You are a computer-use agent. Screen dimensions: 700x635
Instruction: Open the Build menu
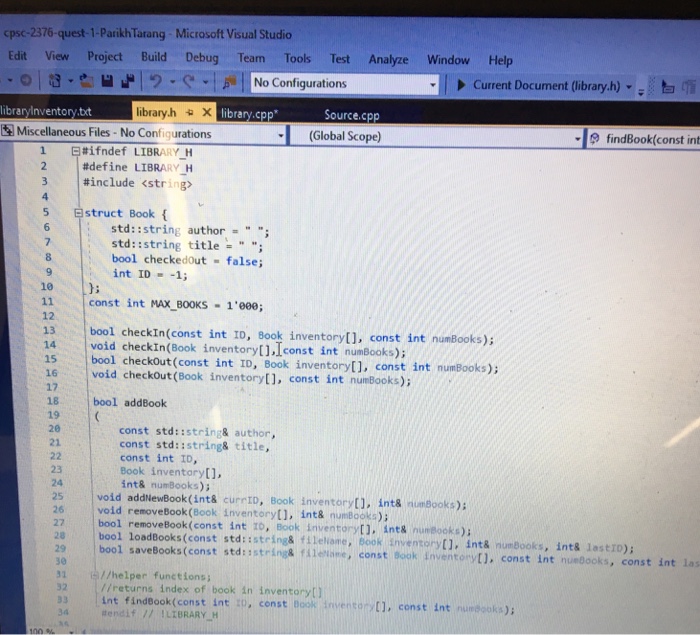point(154,57)
